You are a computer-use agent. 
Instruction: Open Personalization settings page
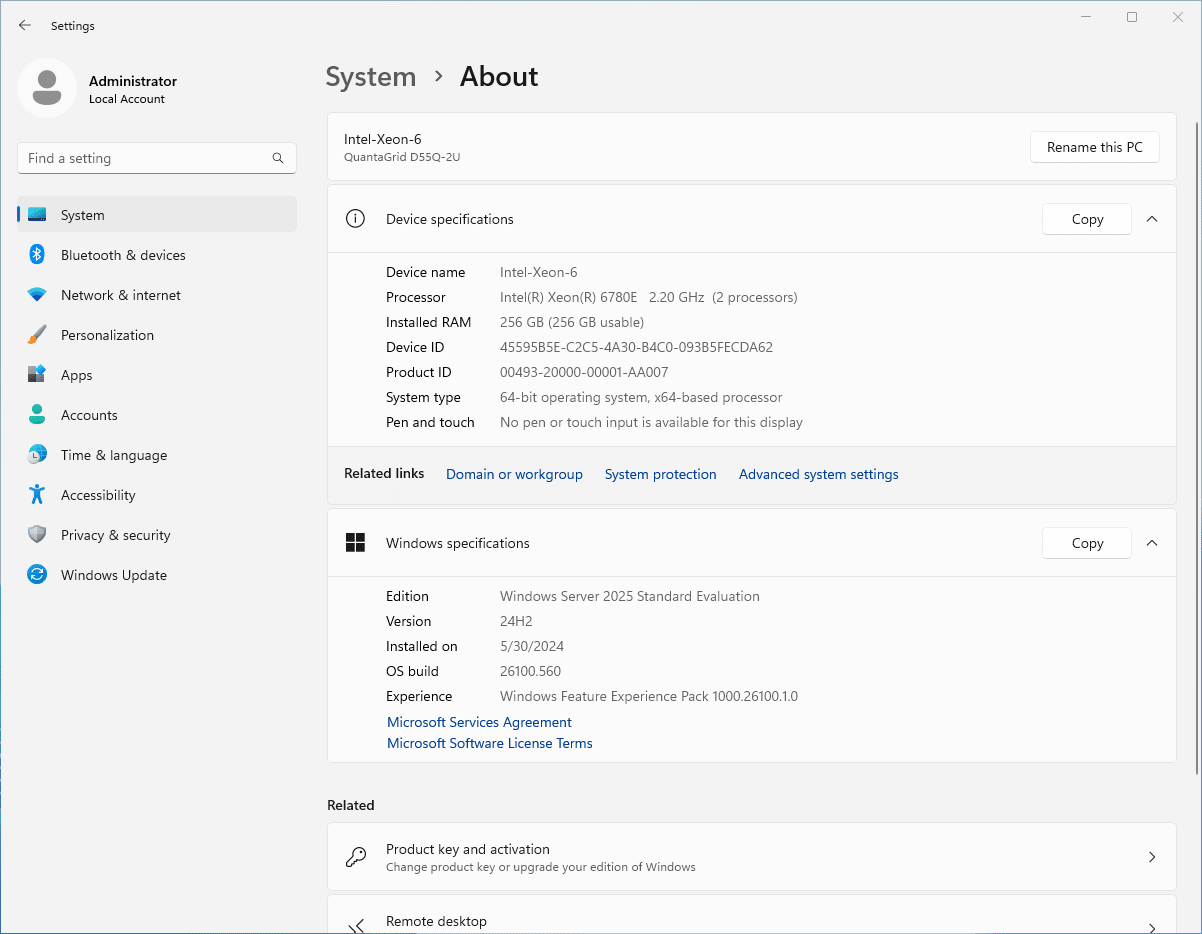click(157, 335)
